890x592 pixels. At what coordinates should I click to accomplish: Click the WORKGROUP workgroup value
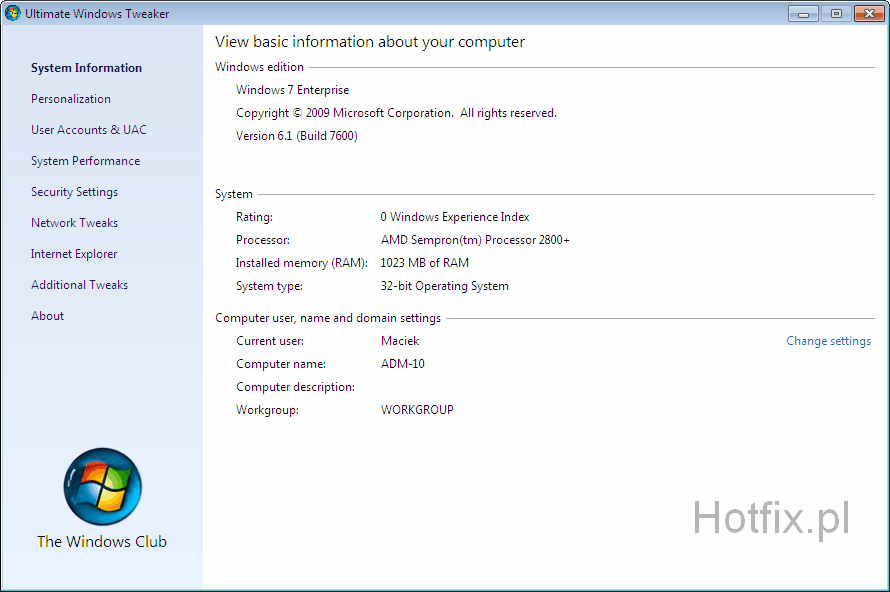[417, 410]
